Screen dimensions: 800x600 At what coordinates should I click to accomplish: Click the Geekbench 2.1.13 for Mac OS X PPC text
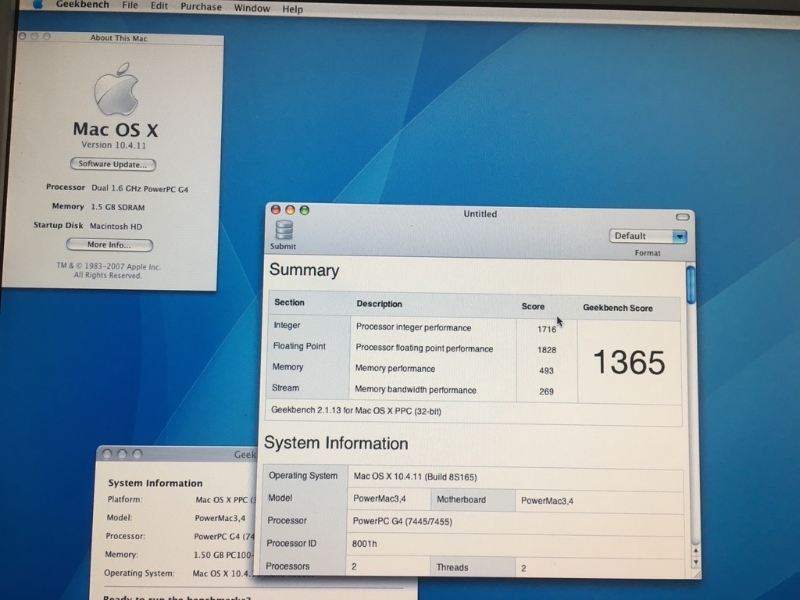point(356,411)
